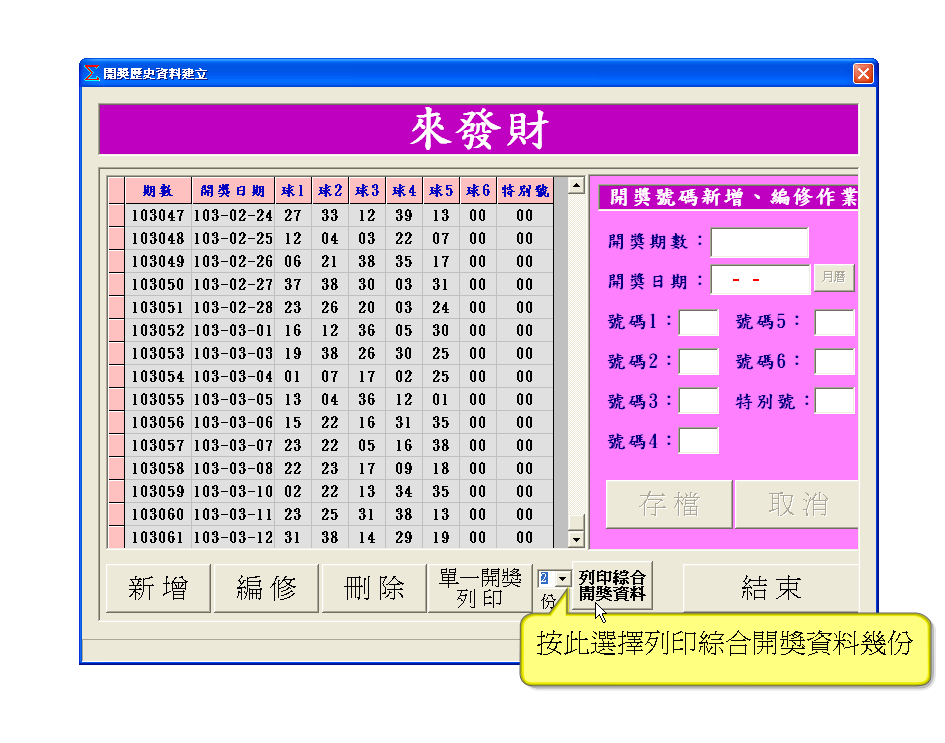Click the 開獎日期 date input field

759,280
